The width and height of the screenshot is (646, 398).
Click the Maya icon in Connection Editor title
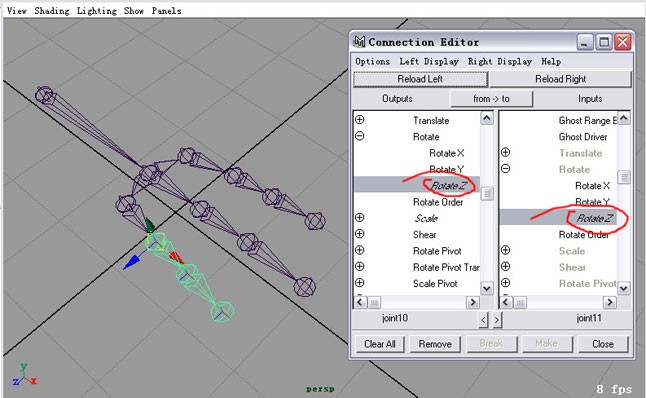[359, 42]
